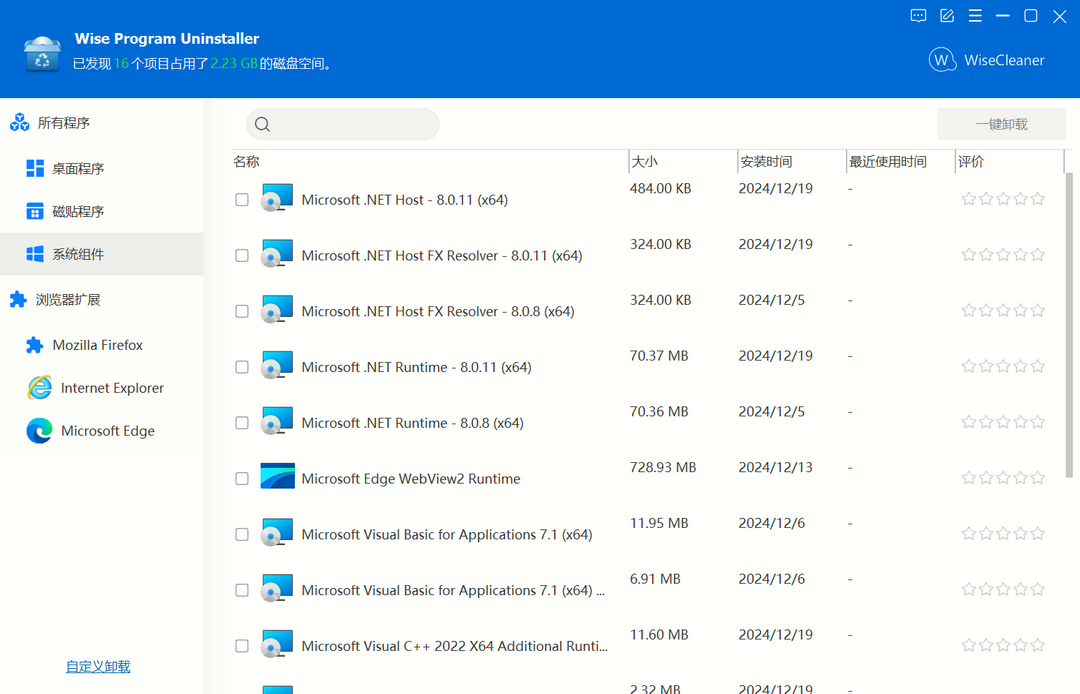Check Microsoft Visual C++ 2022 checkbox
This screenshot has width=1080, height=694.
tap(241, 645)
